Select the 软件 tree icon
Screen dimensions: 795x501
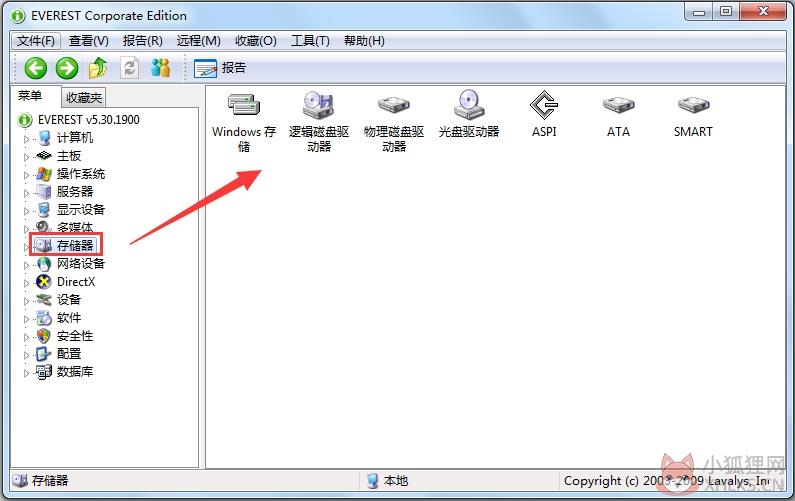[44, 318]
